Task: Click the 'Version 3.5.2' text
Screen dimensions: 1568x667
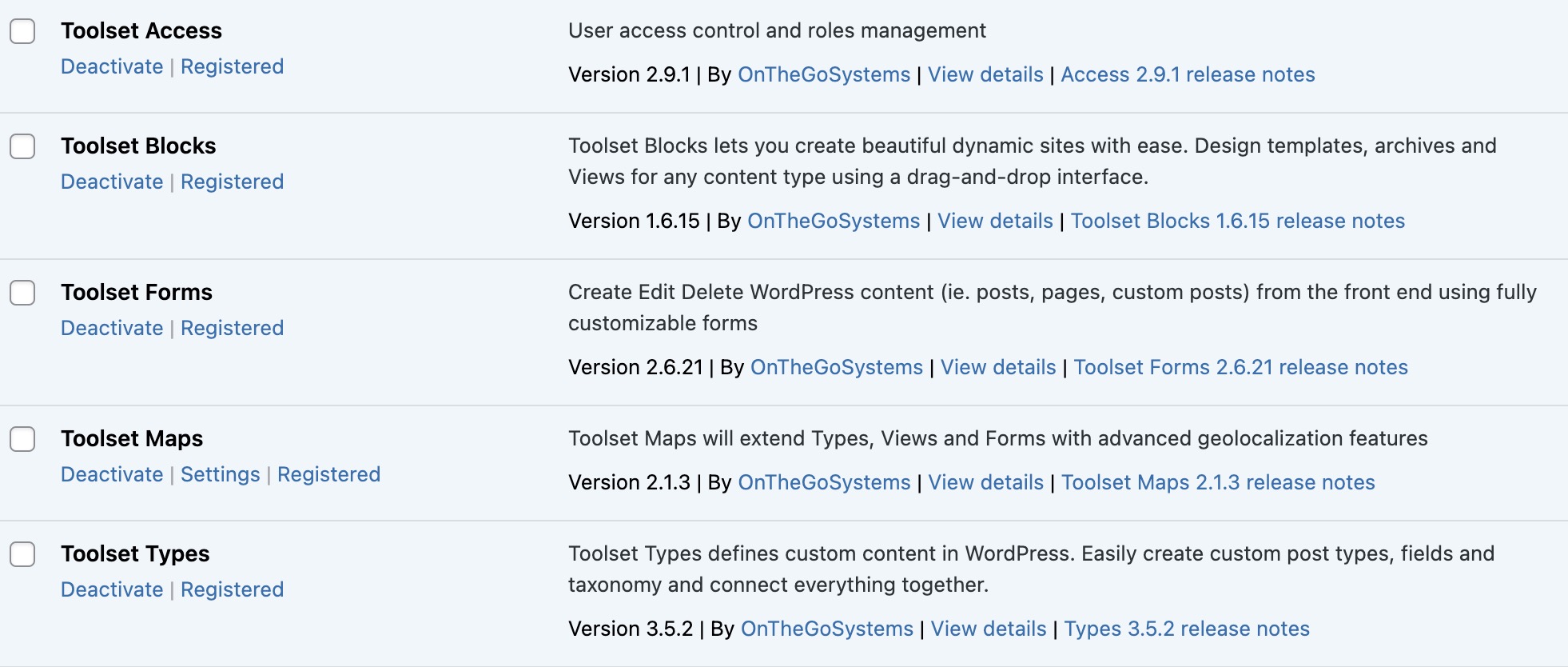Action: 631,629
